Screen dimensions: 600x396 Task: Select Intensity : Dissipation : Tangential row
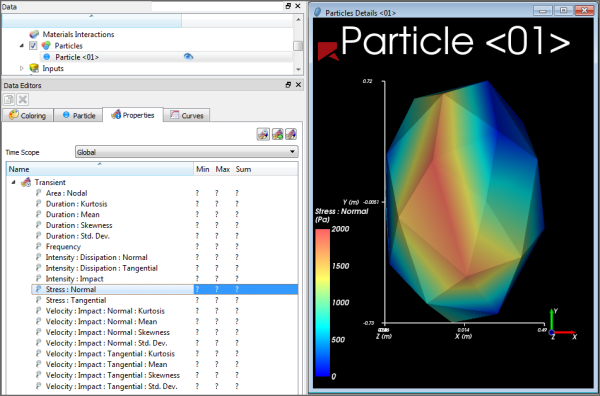click(165, 268)
